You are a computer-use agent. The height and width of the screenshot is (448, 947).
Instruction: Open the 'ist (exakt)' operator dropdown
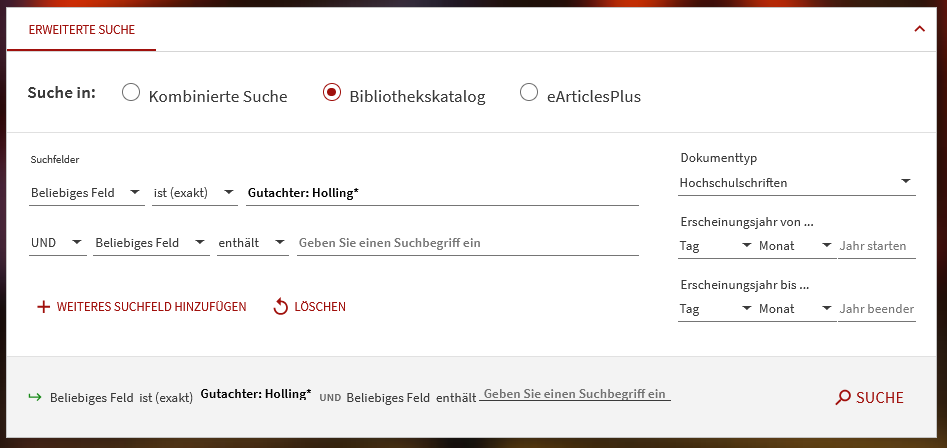click(x=194, y=192)
